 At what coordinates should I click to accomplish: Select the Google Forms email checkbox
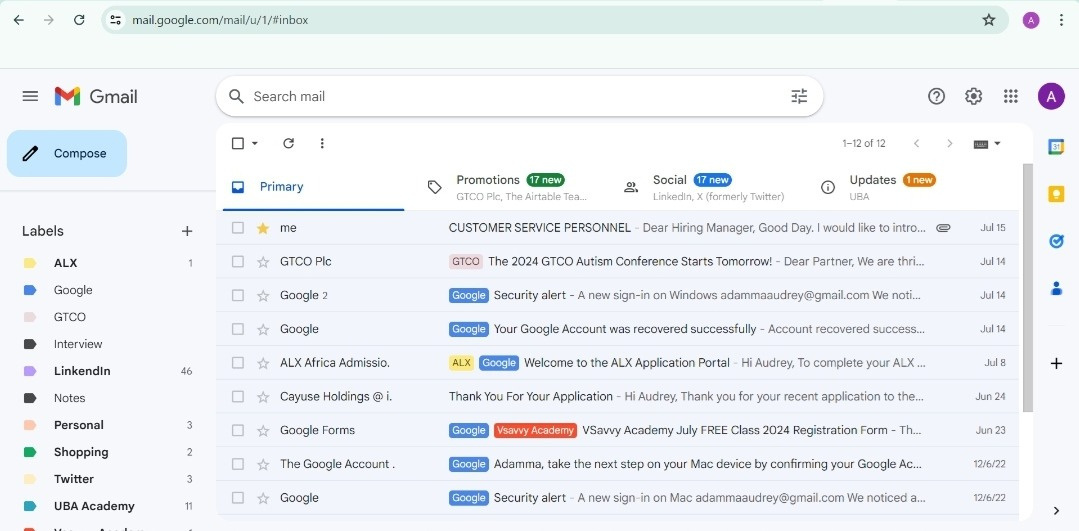coord(238,430)
